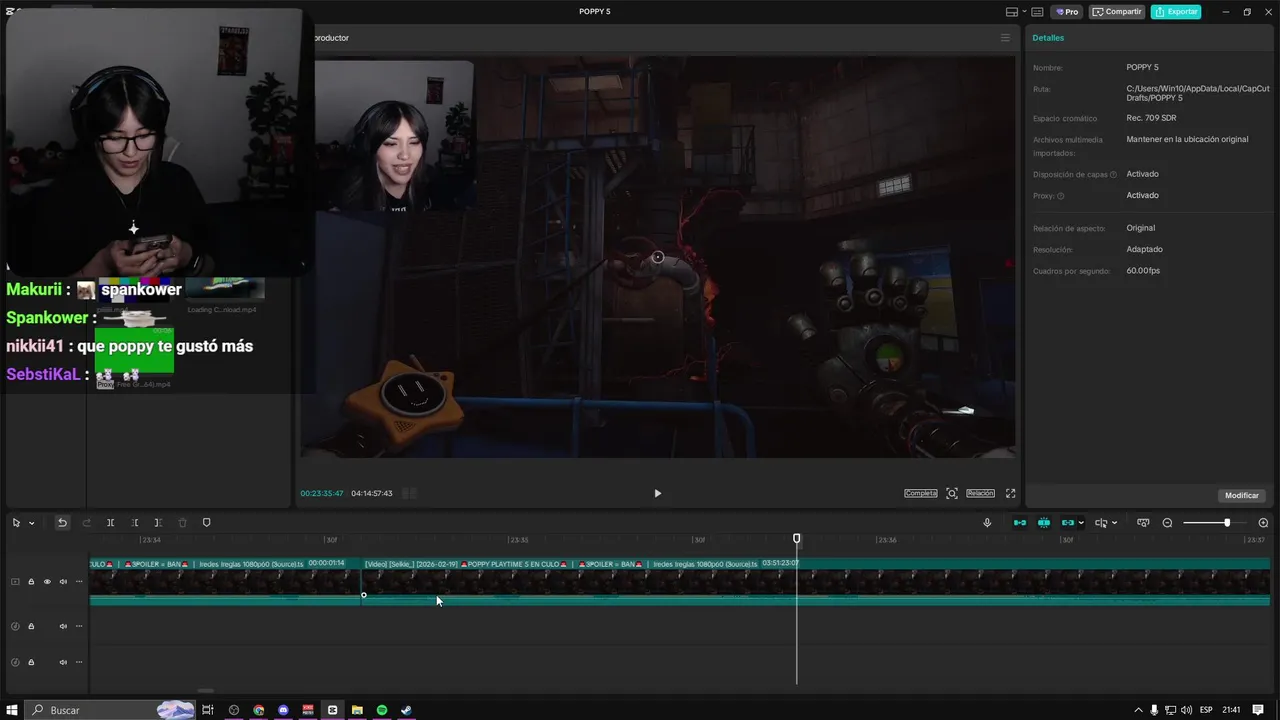
Task: Undo the last edit in the timeline toolbar
Action: pyautogui.click(x=62, y=522)
